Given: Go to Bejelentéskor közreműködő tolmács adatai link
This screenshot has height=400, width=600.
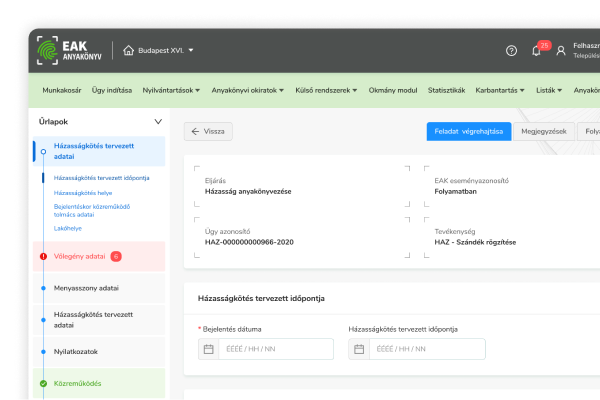Looking at the screenshot, I should click(x=92, y=211).
